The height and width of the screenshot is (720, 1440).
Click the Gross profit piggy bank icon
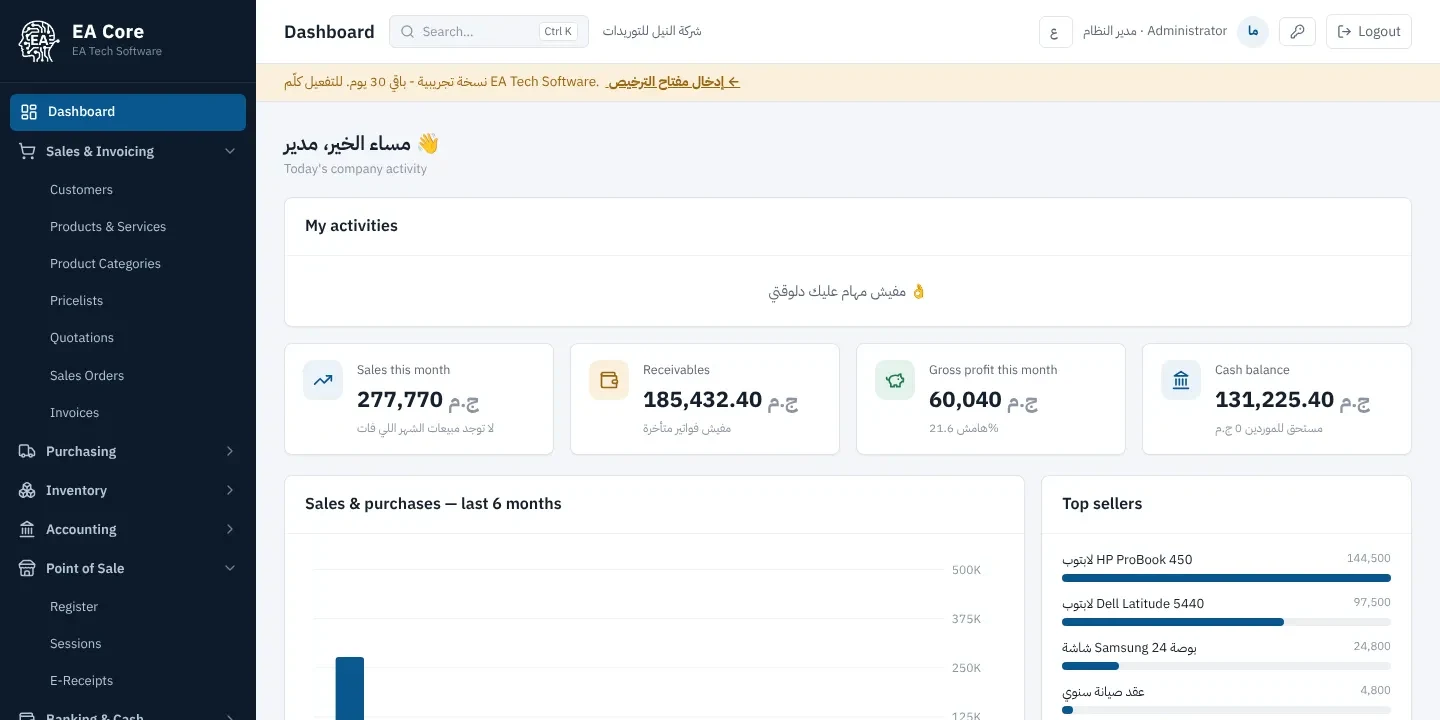point(895,380)
